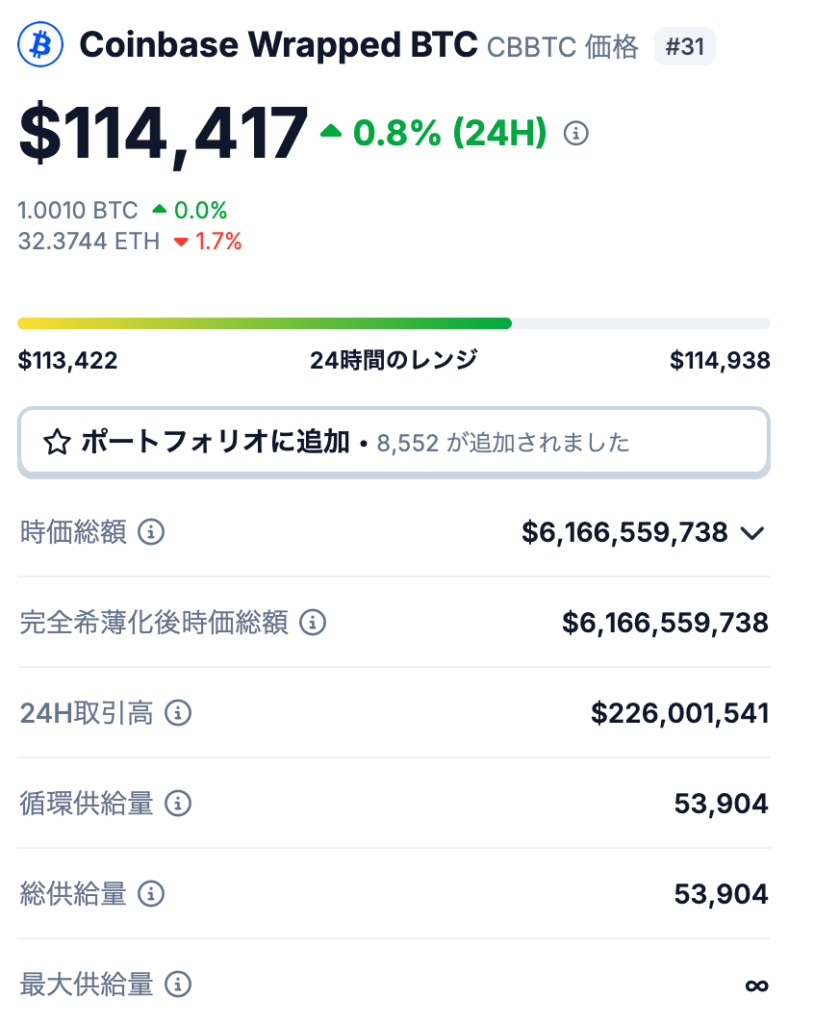Click the $114,417 price display

(163, 134)
